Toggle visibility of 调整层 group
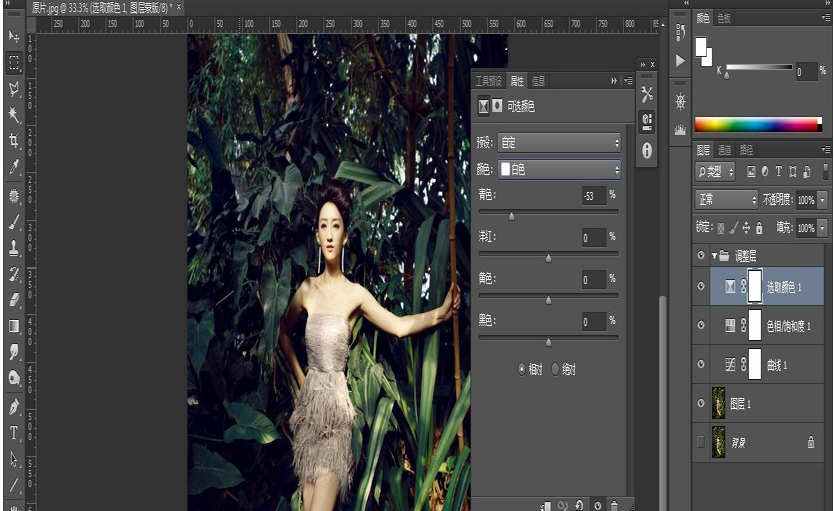Viewport: 834px width, 511px height. coord(701,256)
